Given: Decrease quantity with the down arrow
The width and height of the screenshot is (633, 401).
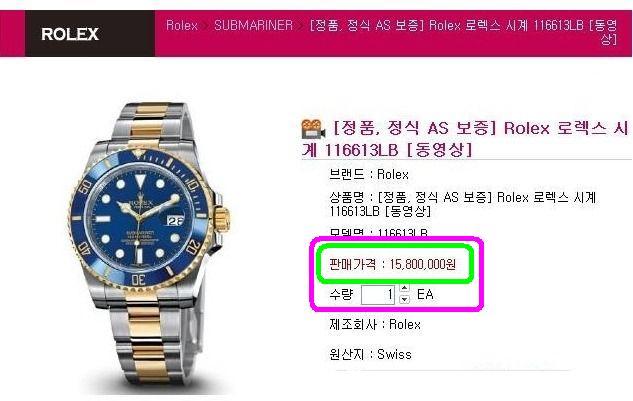Looking at the screenshot, I should point(404,299).
